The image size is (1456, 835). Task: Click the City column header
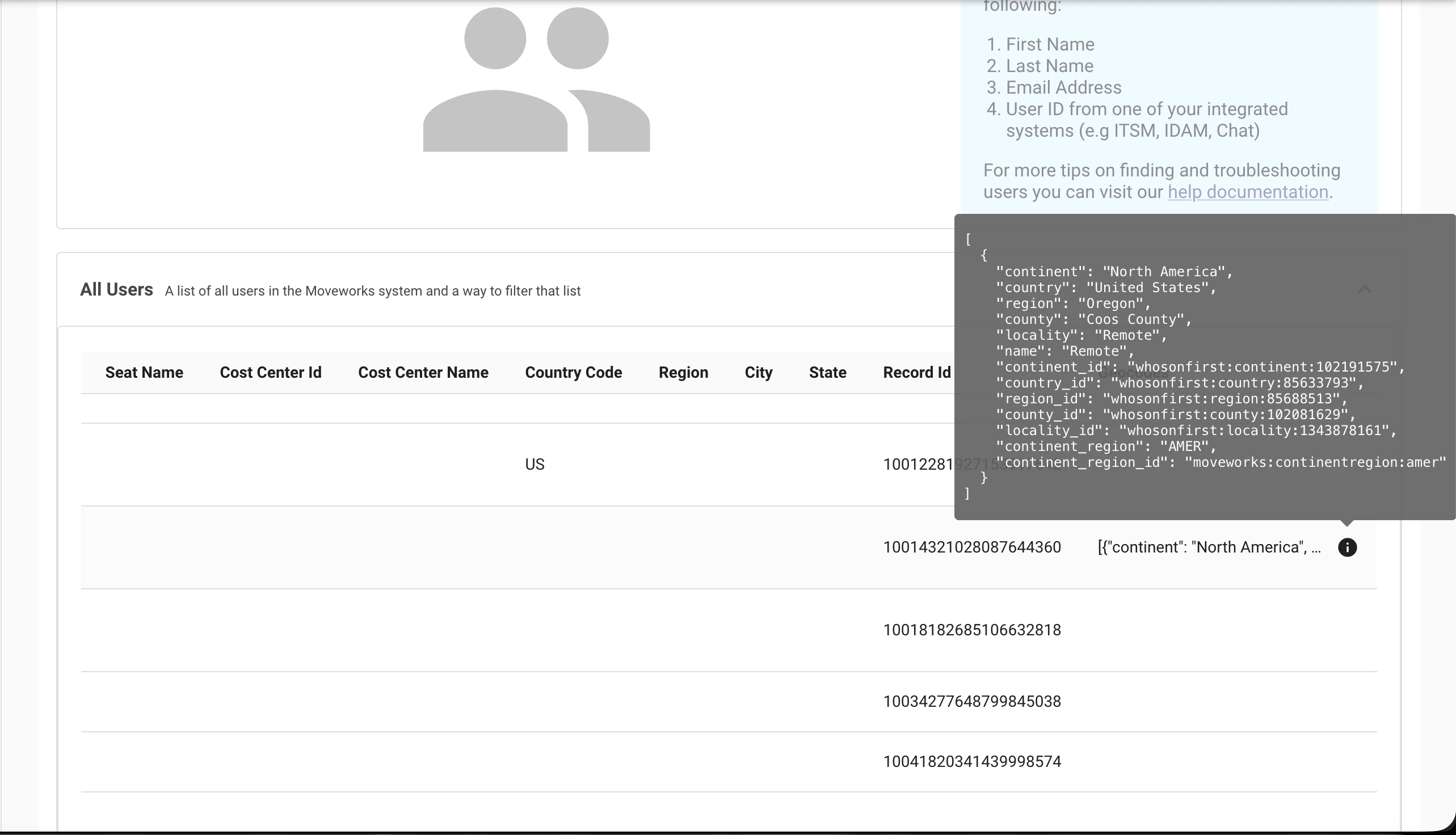point(758,373)
